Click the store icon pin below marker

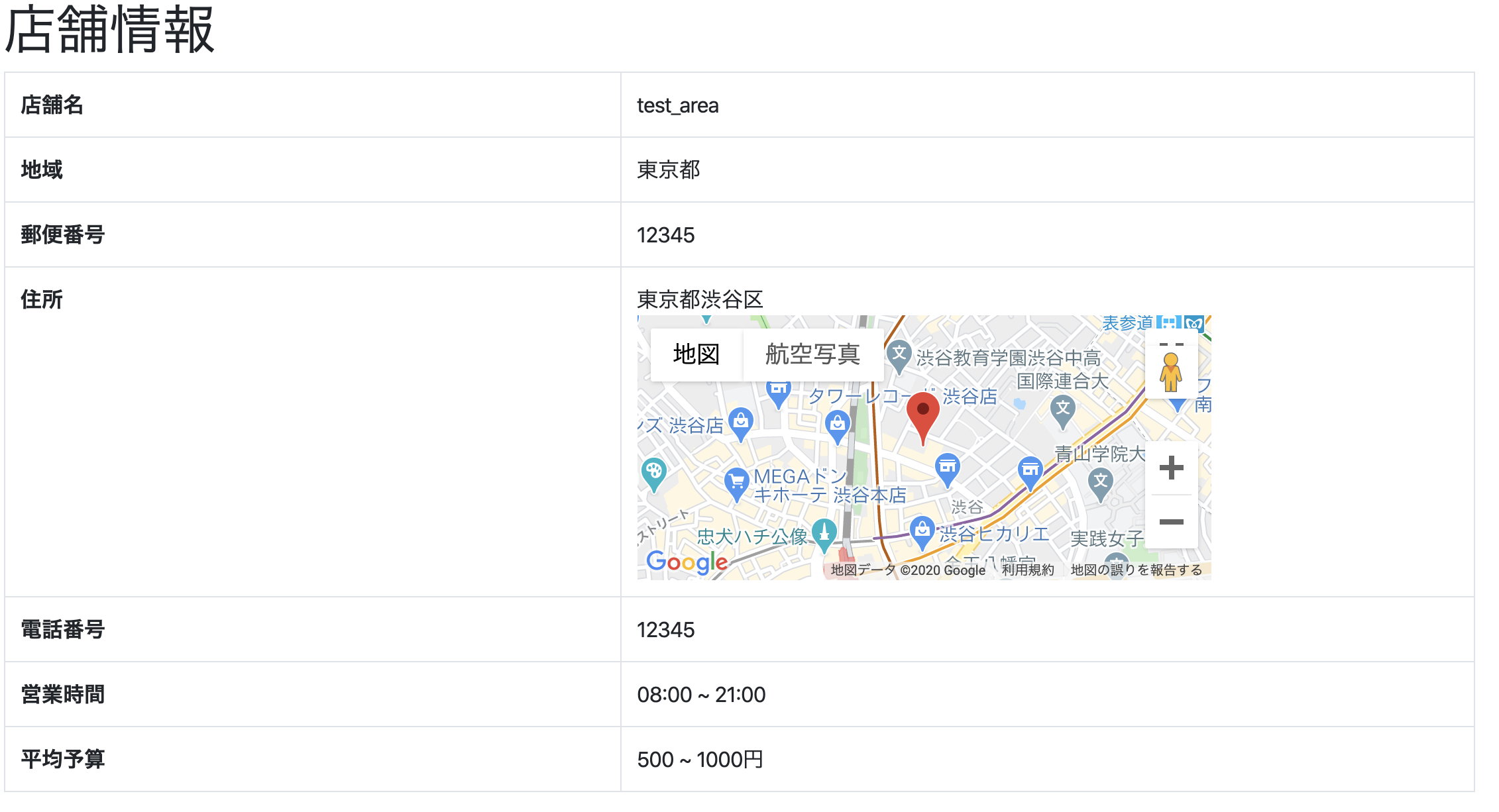click(x=948, y=467)
